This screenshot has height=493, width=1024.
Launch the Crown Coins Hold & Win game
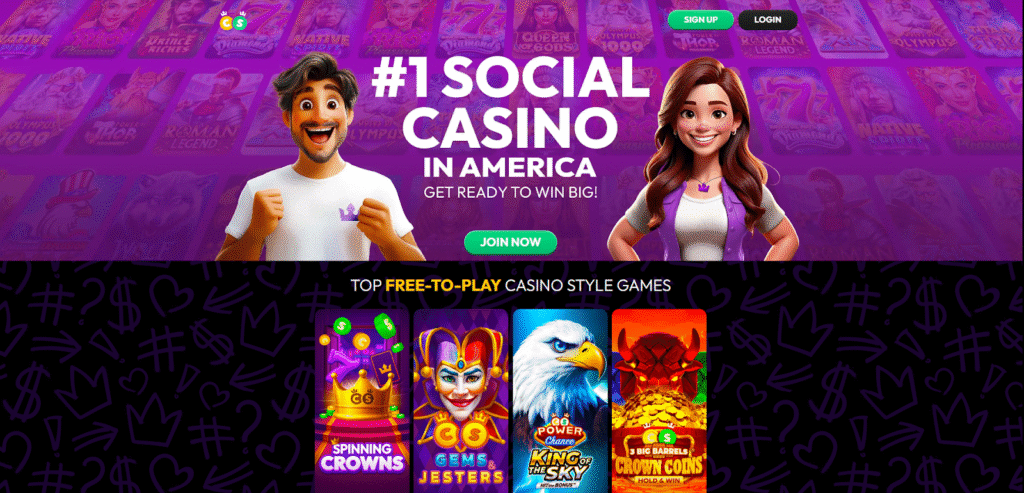(659, 401)
